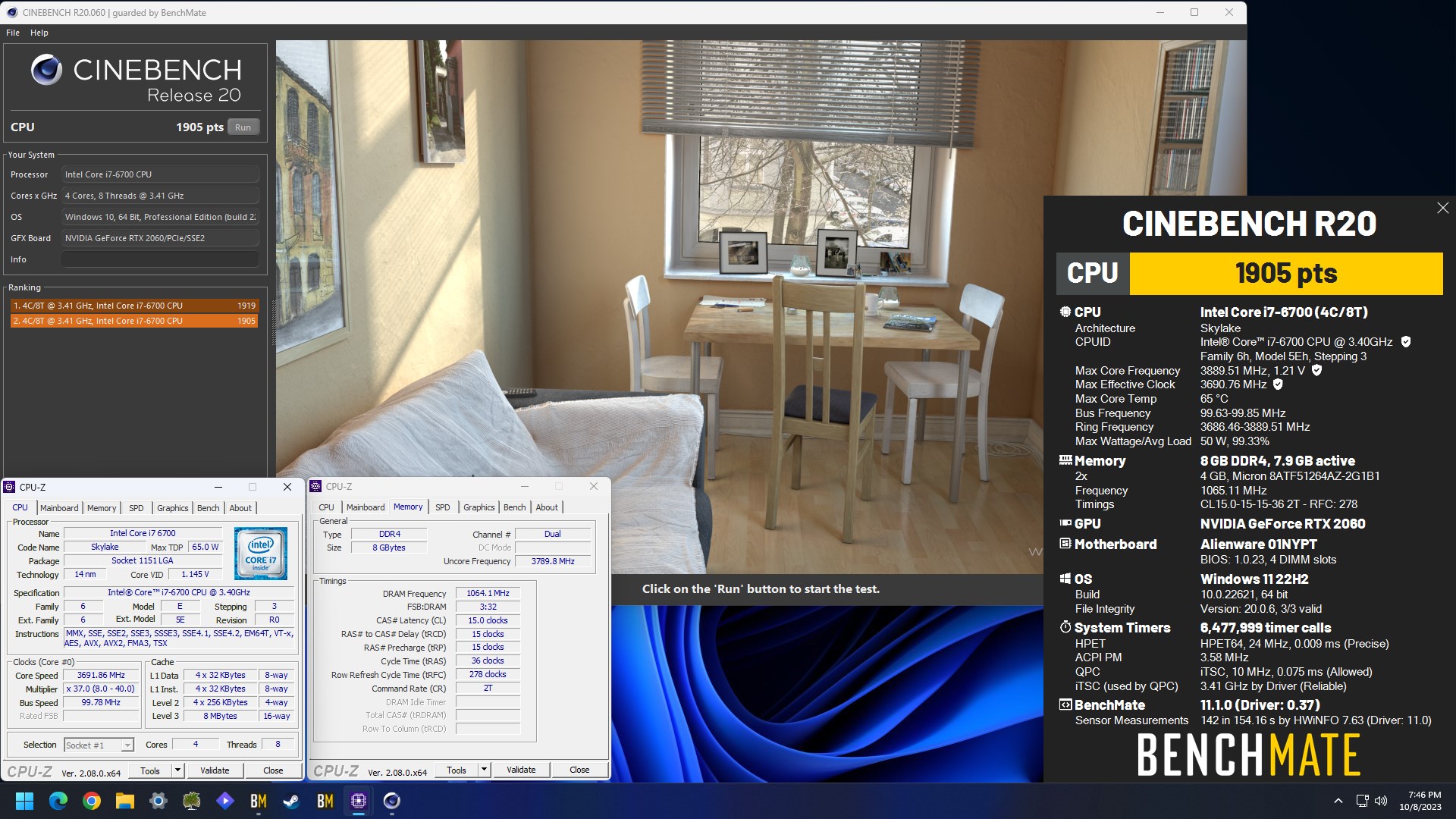Switch to CPU tab in right CPU-Z window

coord(326,507)
